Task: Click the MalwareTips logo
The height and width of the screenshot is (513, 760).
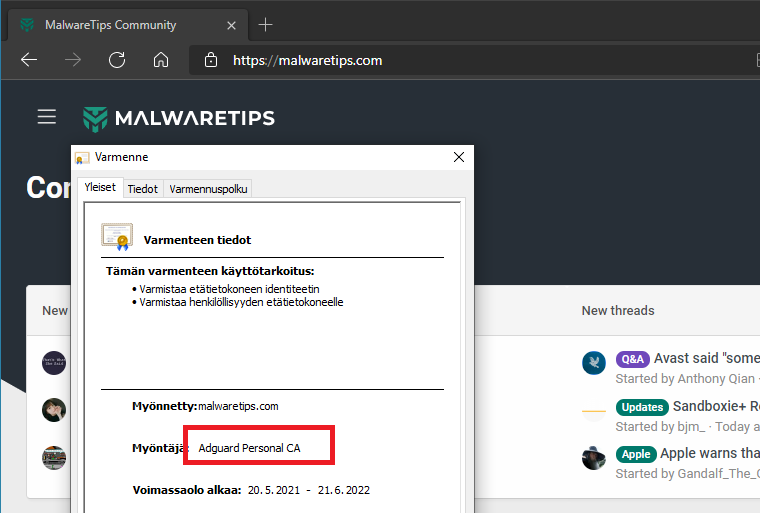Action: click(x=178, y=118)
